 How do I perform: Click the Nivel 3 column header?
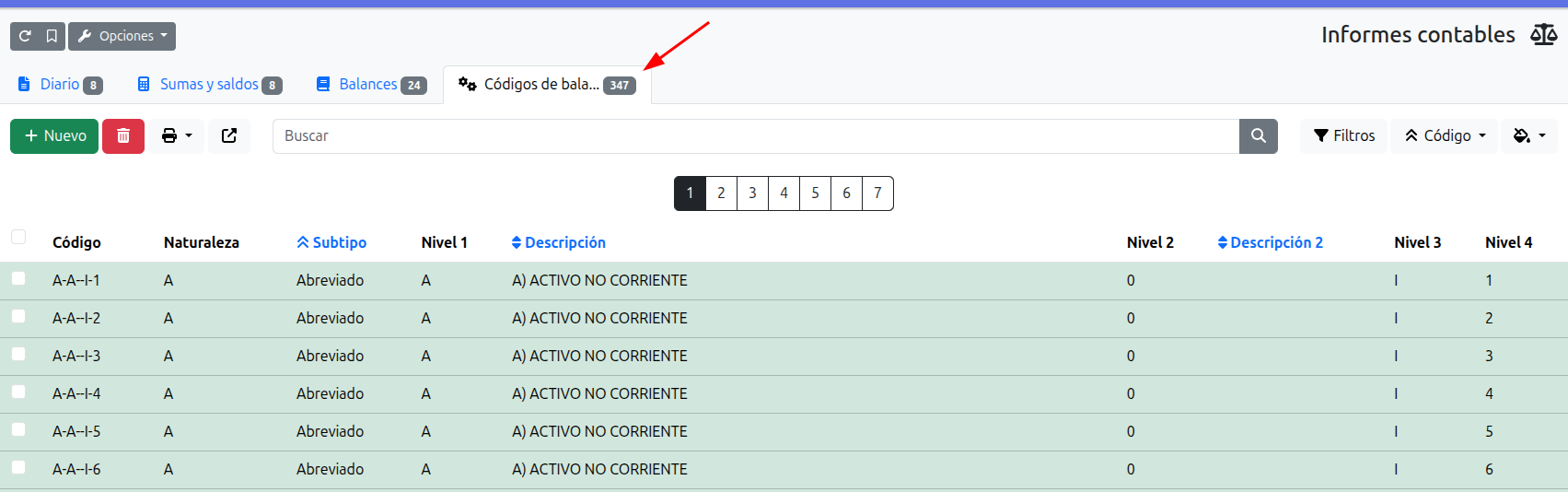1418,242
